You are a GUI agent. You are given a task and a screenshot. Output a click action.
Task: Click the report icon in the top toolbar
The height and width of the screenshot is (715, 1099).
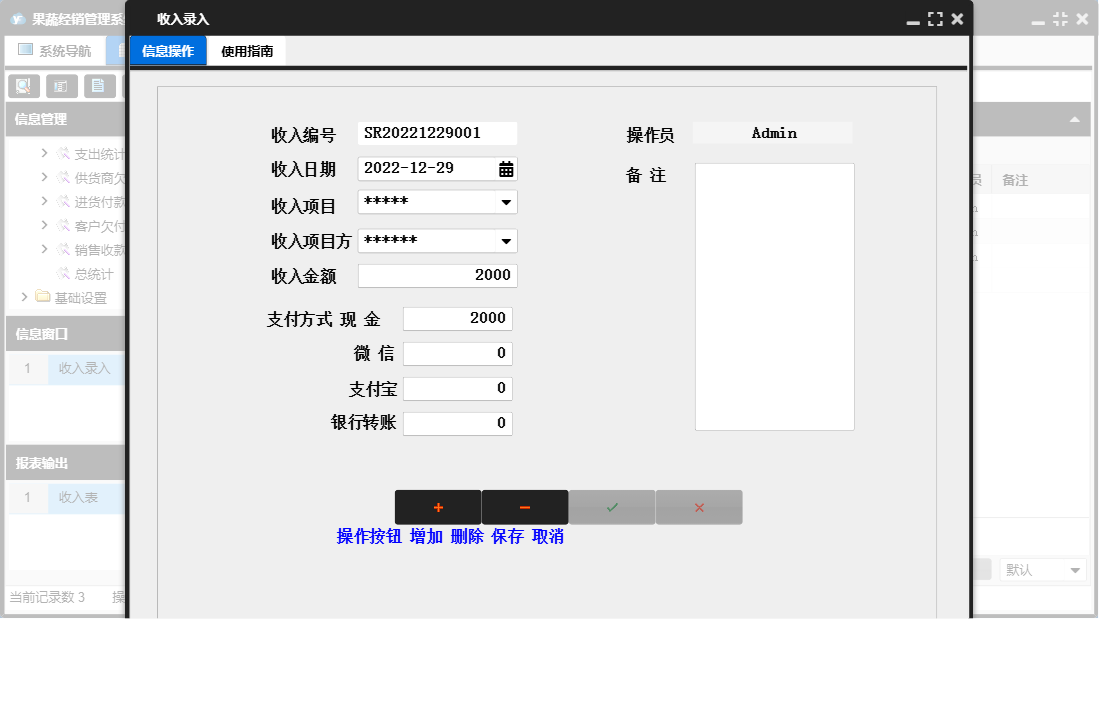[x=61, y=86]
